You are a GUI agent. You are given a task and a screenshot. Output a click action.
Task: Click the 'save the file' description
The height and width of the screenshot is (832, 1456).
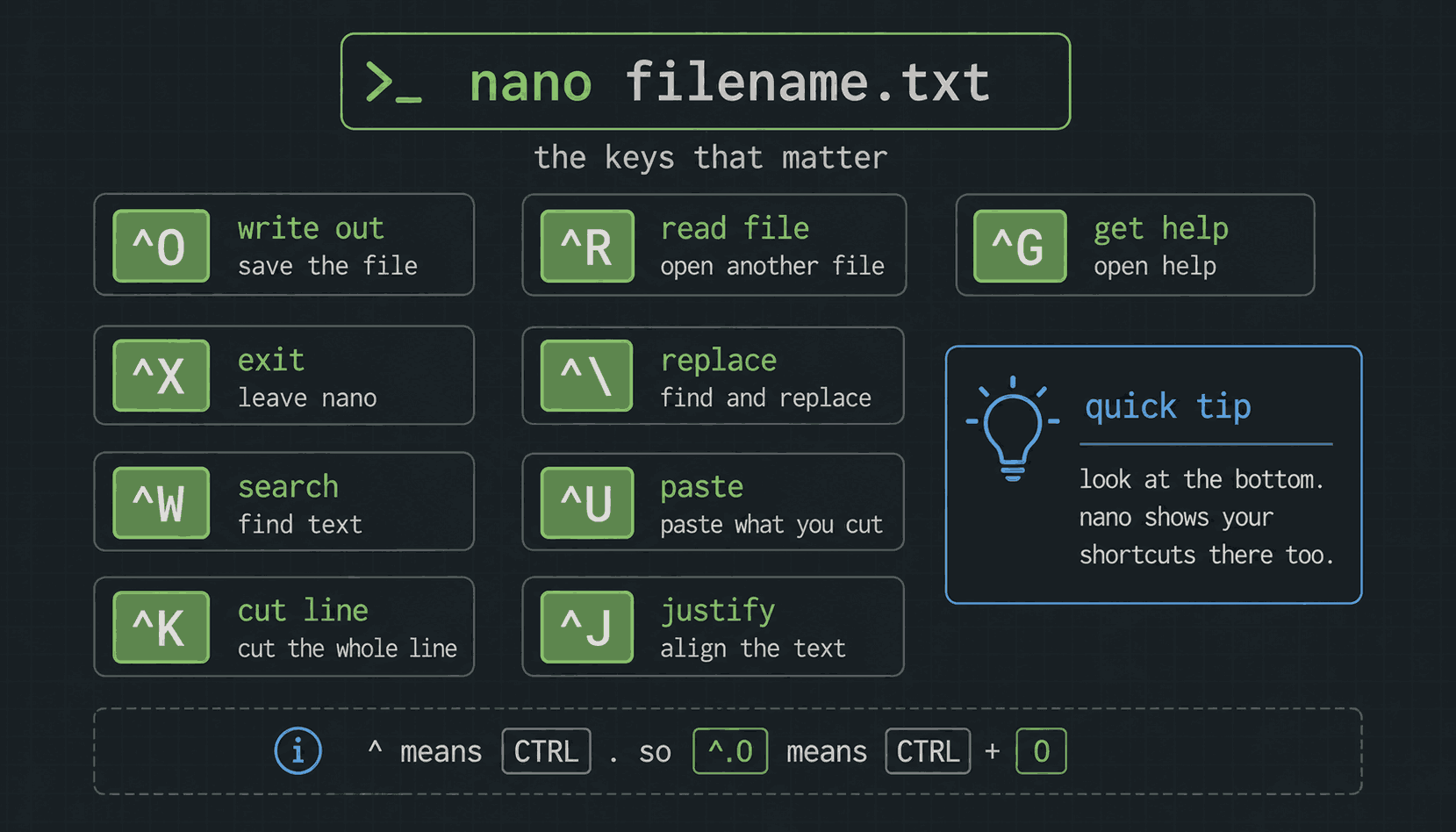(x=327, y=266)
